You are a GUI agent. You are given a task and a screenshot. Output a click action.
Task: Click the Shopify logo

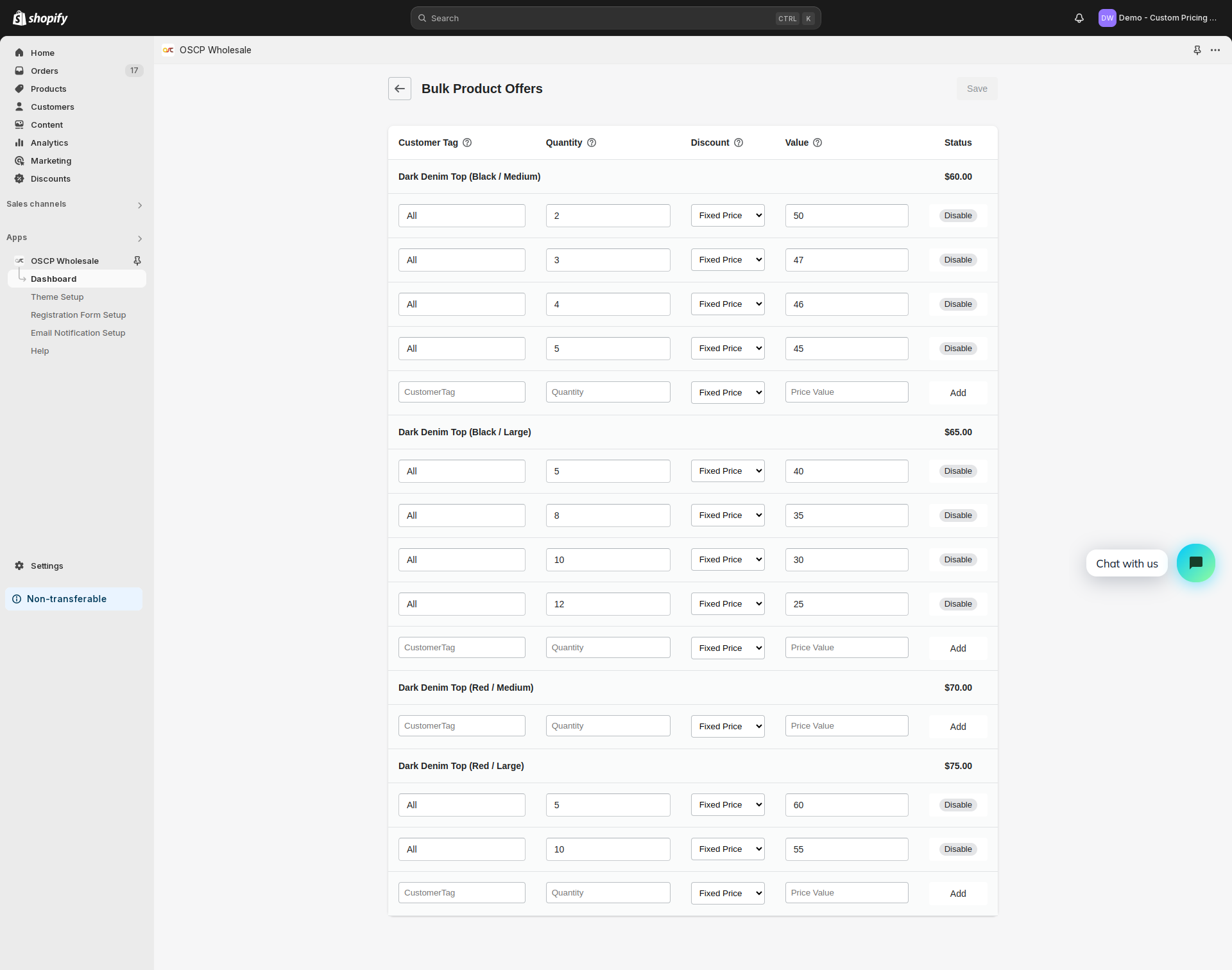[x=40, y=17]
